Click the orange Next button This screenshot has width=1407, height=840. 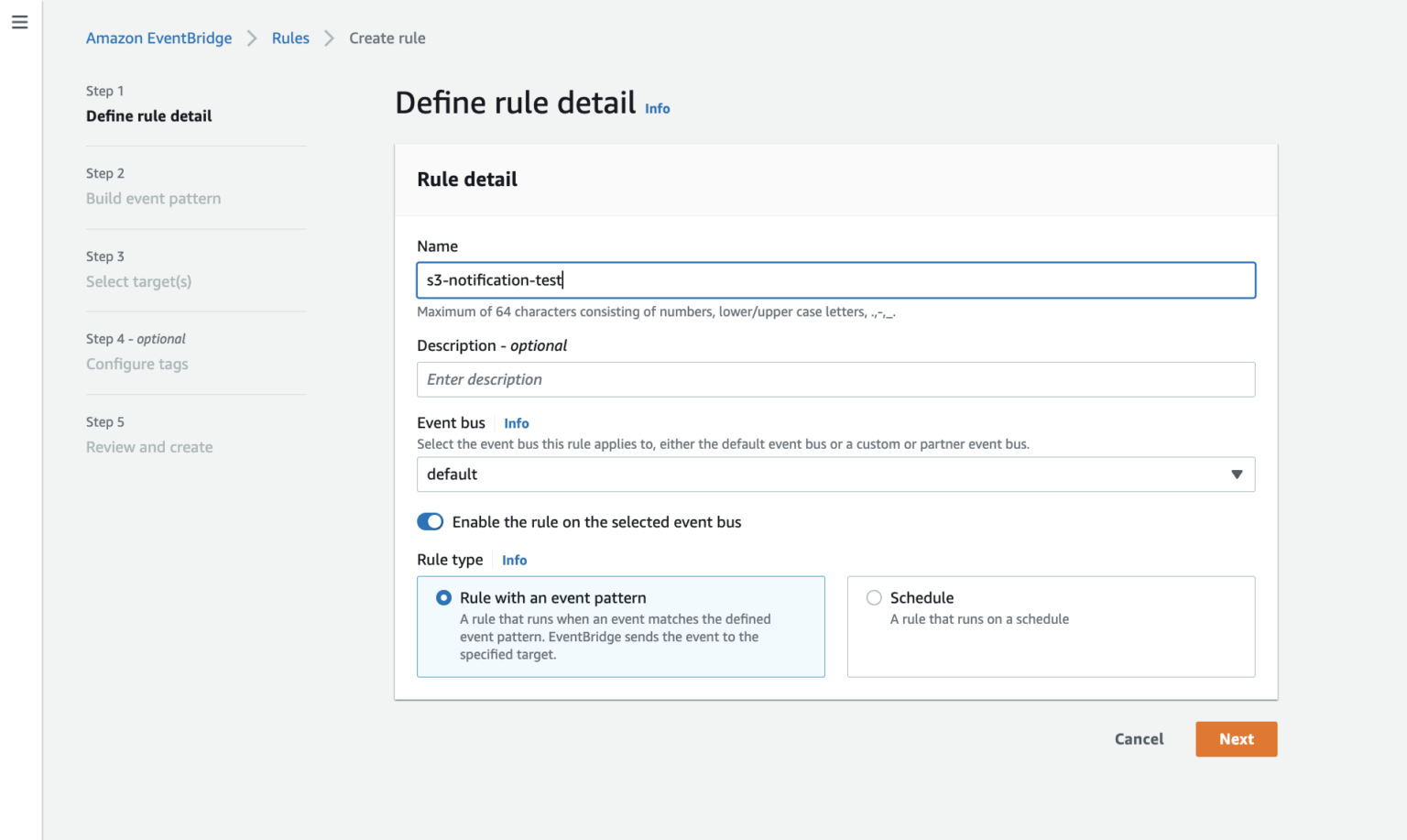point(1236,739)
